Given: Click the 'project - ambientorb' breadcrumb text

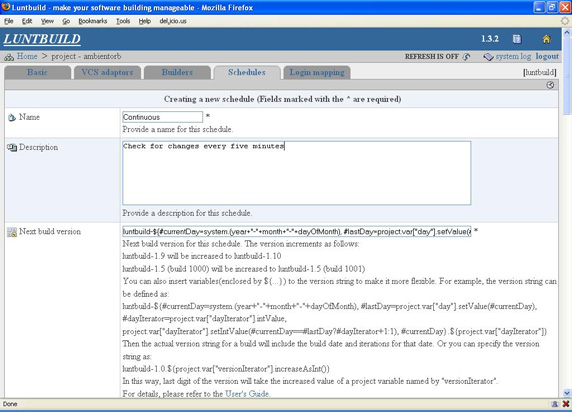Looking at the screenshot, I should [x=86, y=56].
